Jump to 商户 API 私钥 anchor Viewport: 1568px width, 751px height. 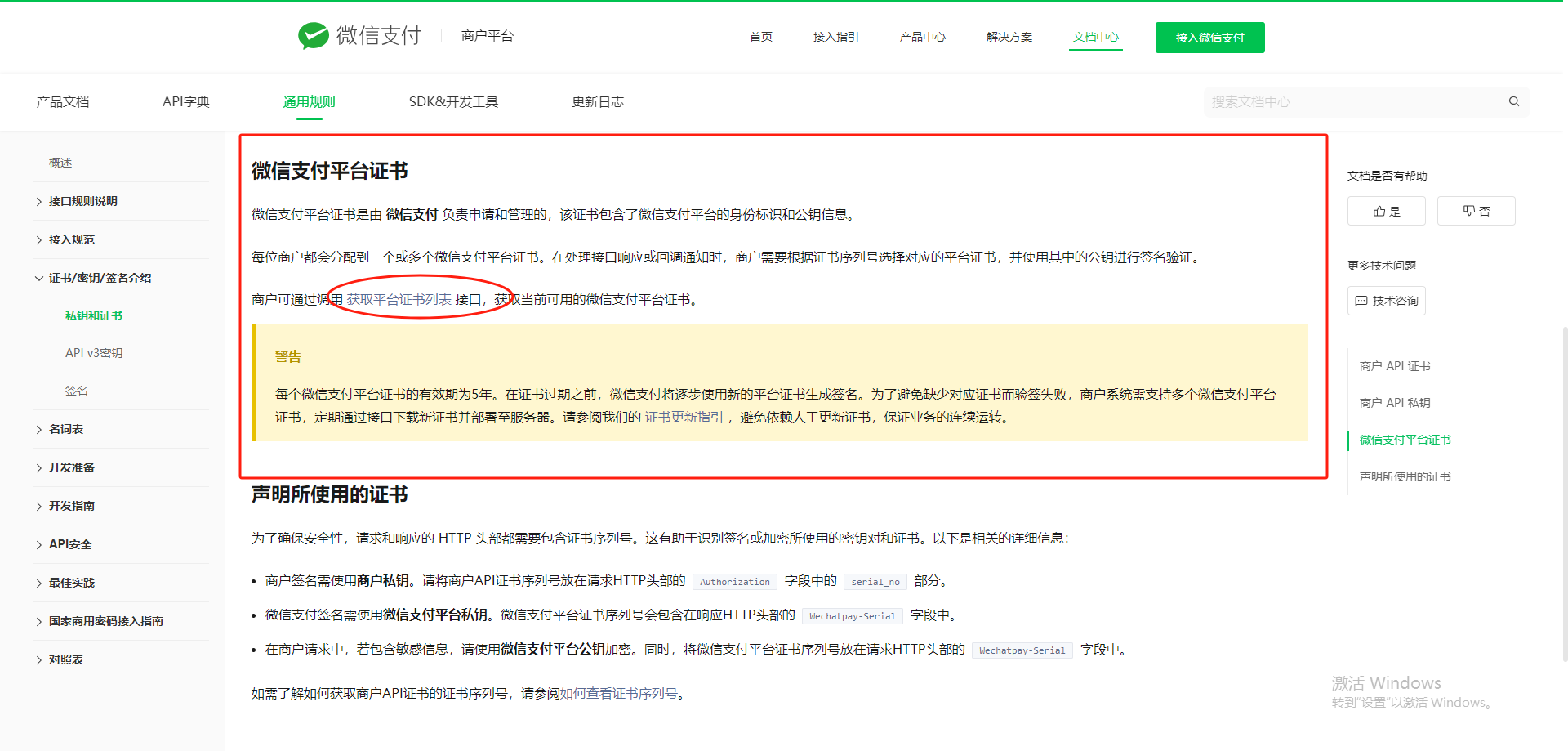(1395, 403)
